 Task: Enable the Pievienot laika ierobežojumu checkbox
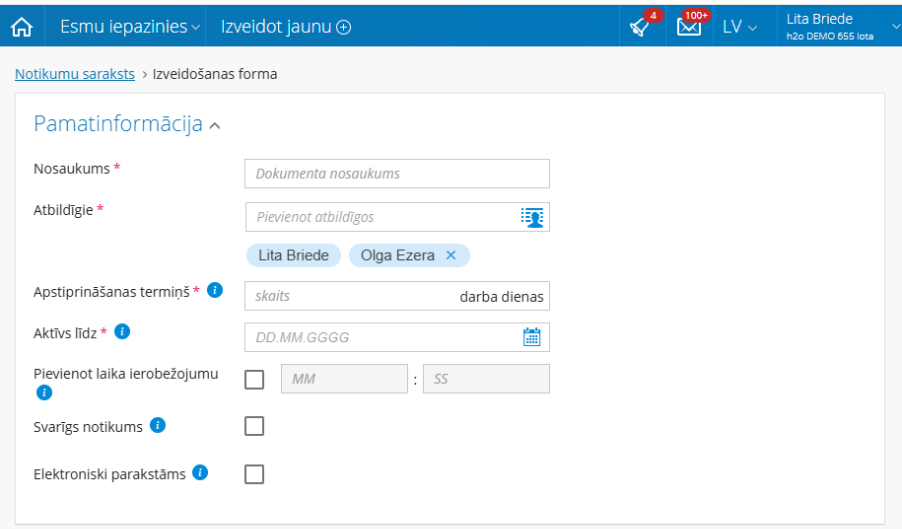click(254, 379)
